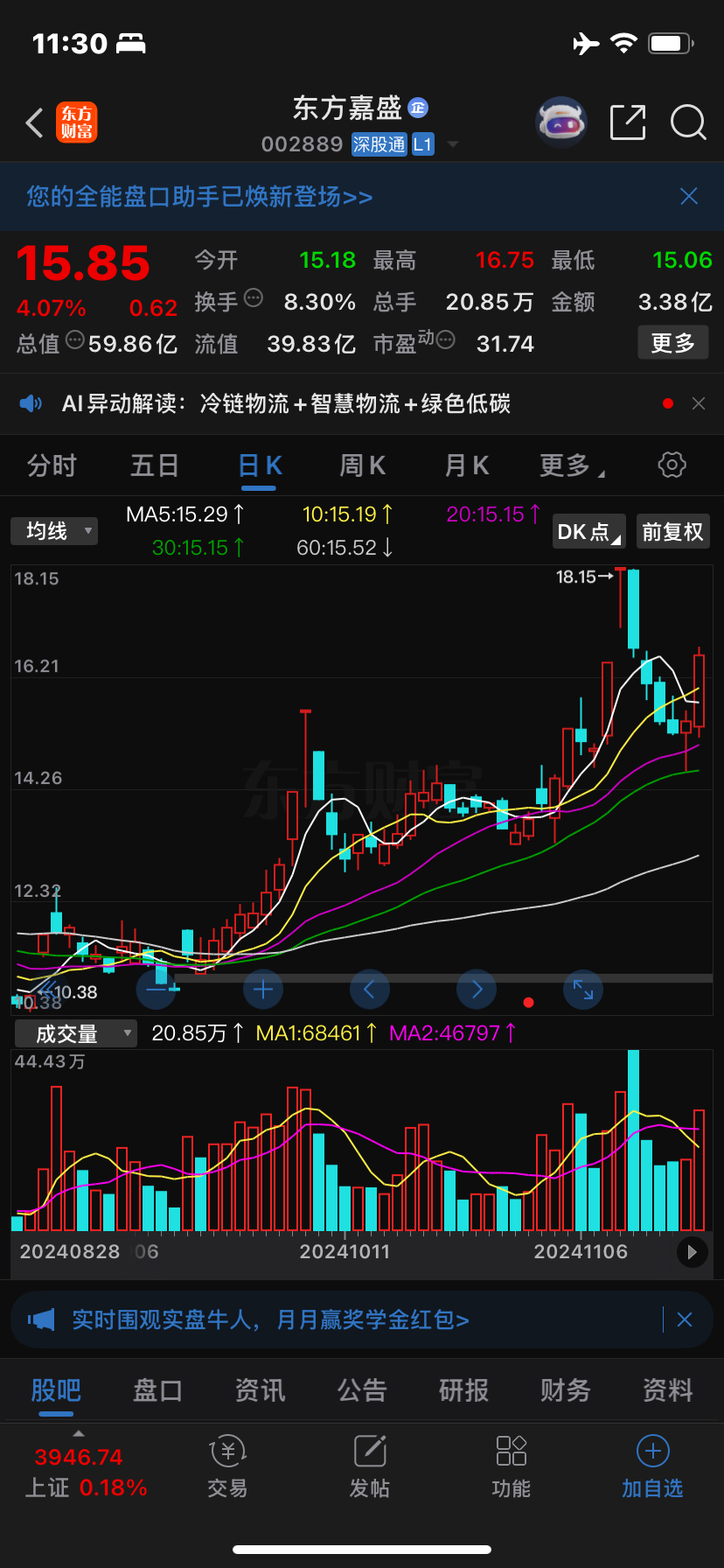This screenshot has width=724, height=1568.
Task: Toggle the DK点 indicator
Action: 589,531
